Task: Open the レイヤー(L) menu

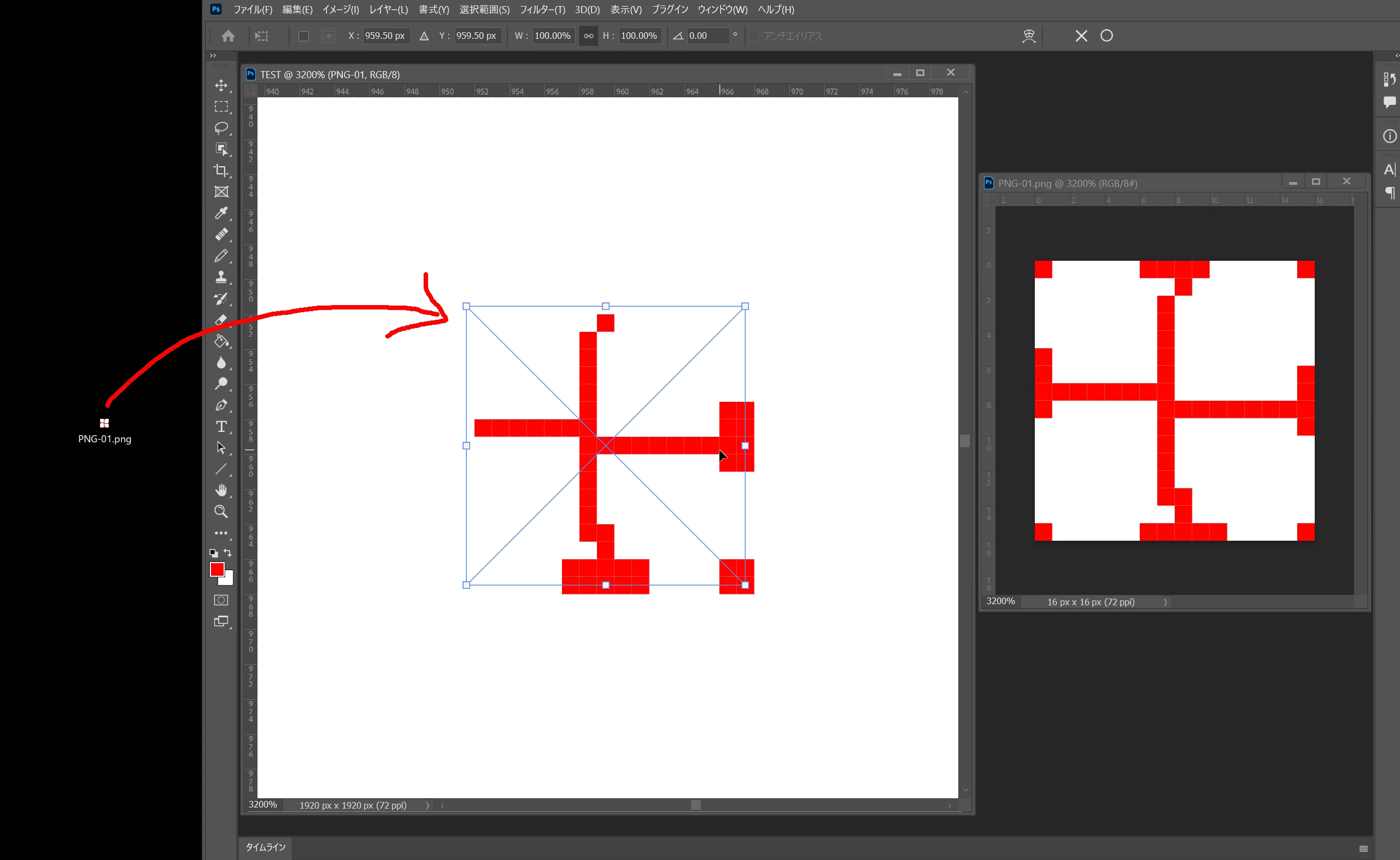Action: point(388,10)
